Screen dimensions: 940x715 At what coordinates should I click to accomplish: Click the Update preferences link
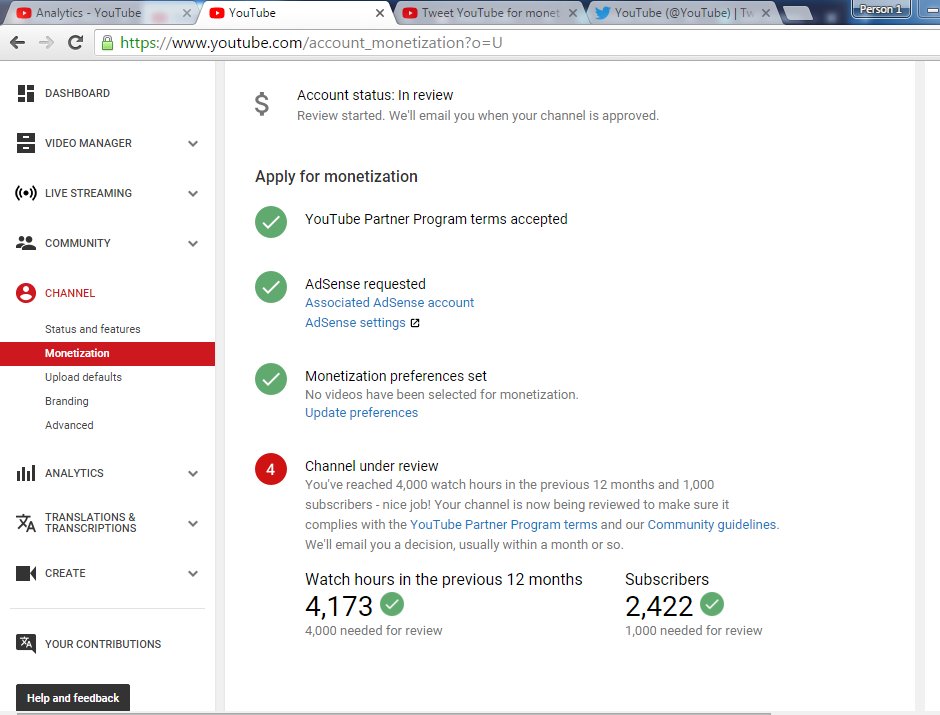pos(361,413)
